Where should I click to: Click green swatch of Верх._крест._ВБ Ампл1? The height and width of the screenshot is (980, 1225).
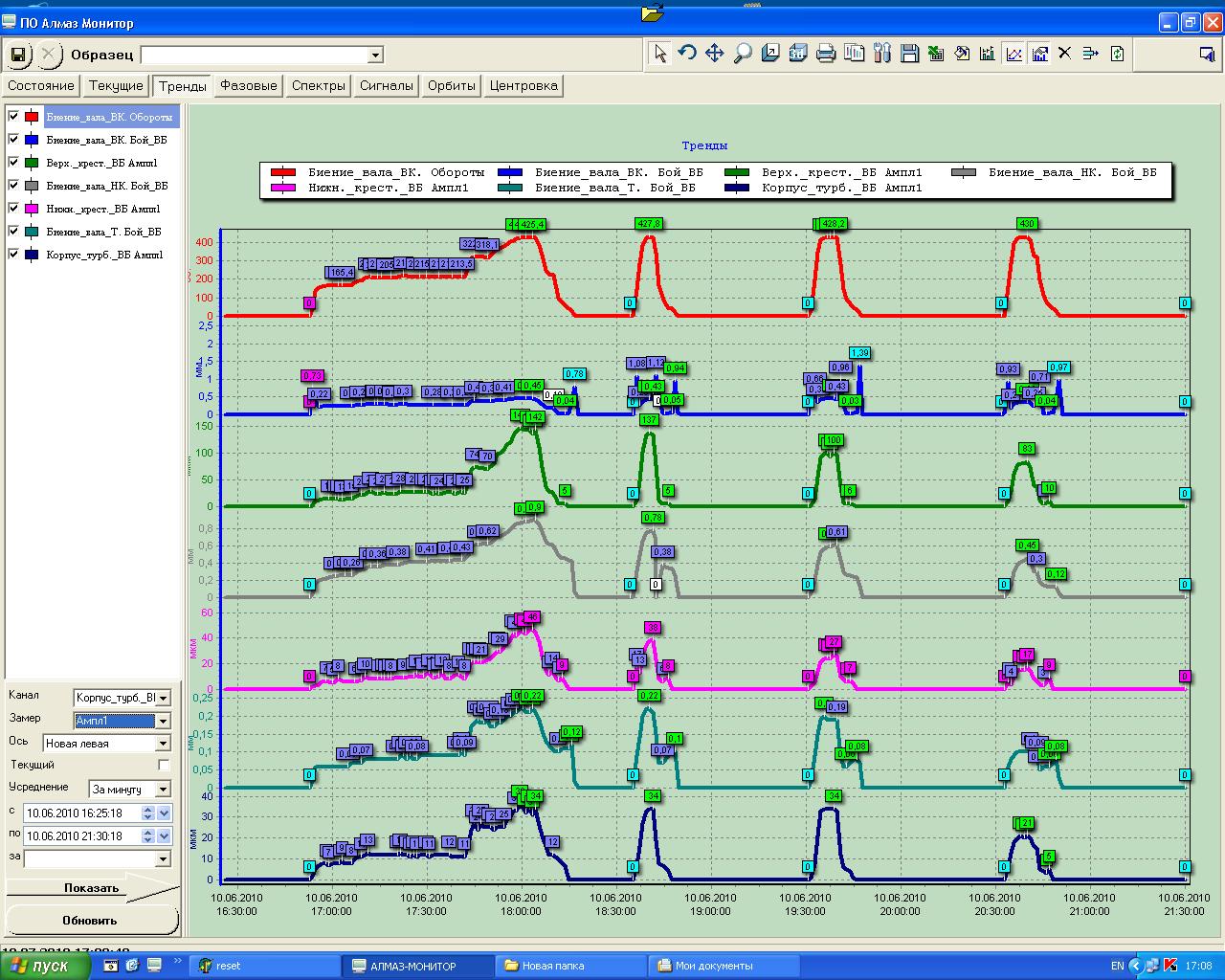[32, 163]
